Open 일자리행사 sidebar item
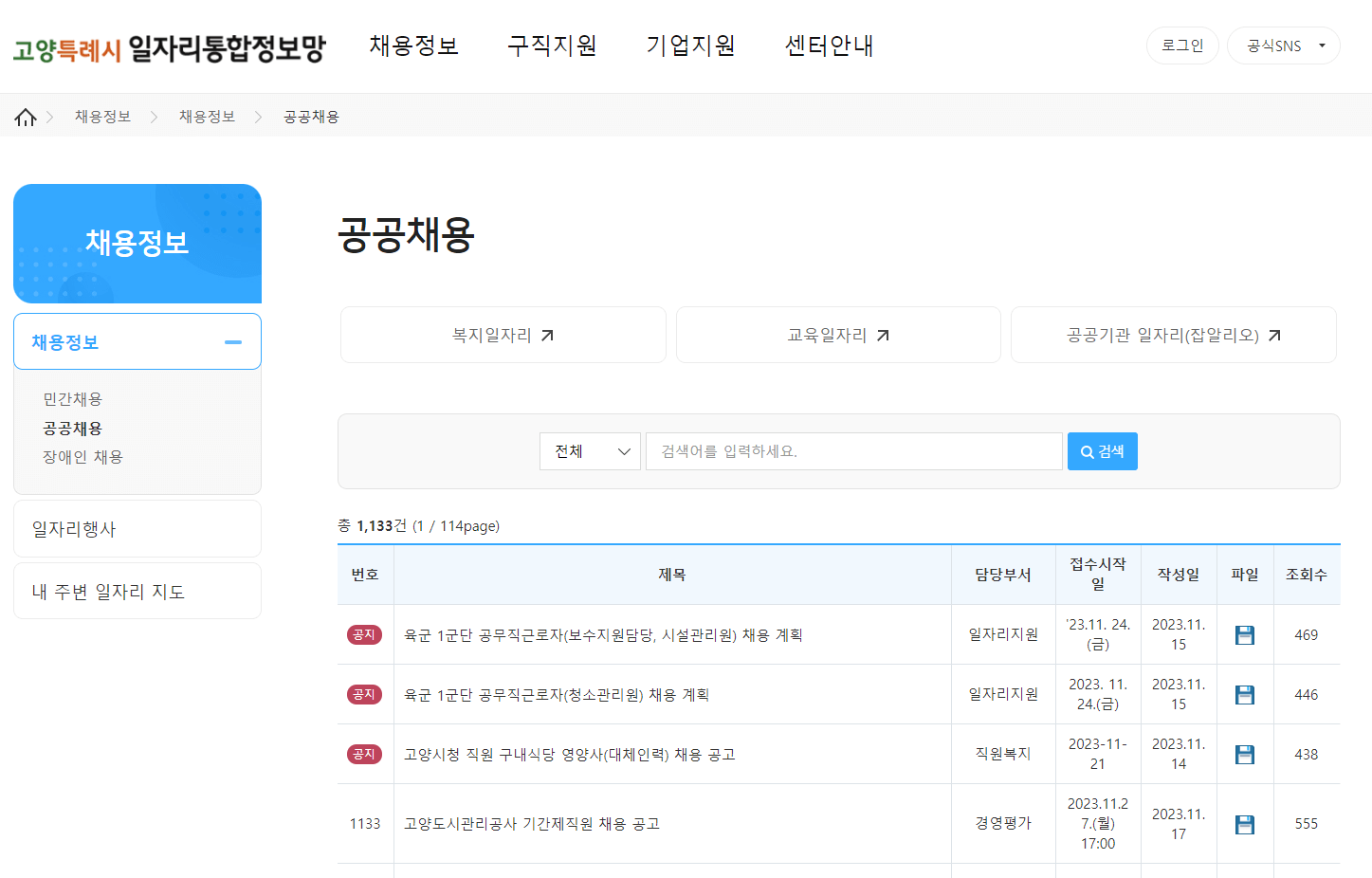Viewport: 1372px width, 878px height. (x=137, y=529)
